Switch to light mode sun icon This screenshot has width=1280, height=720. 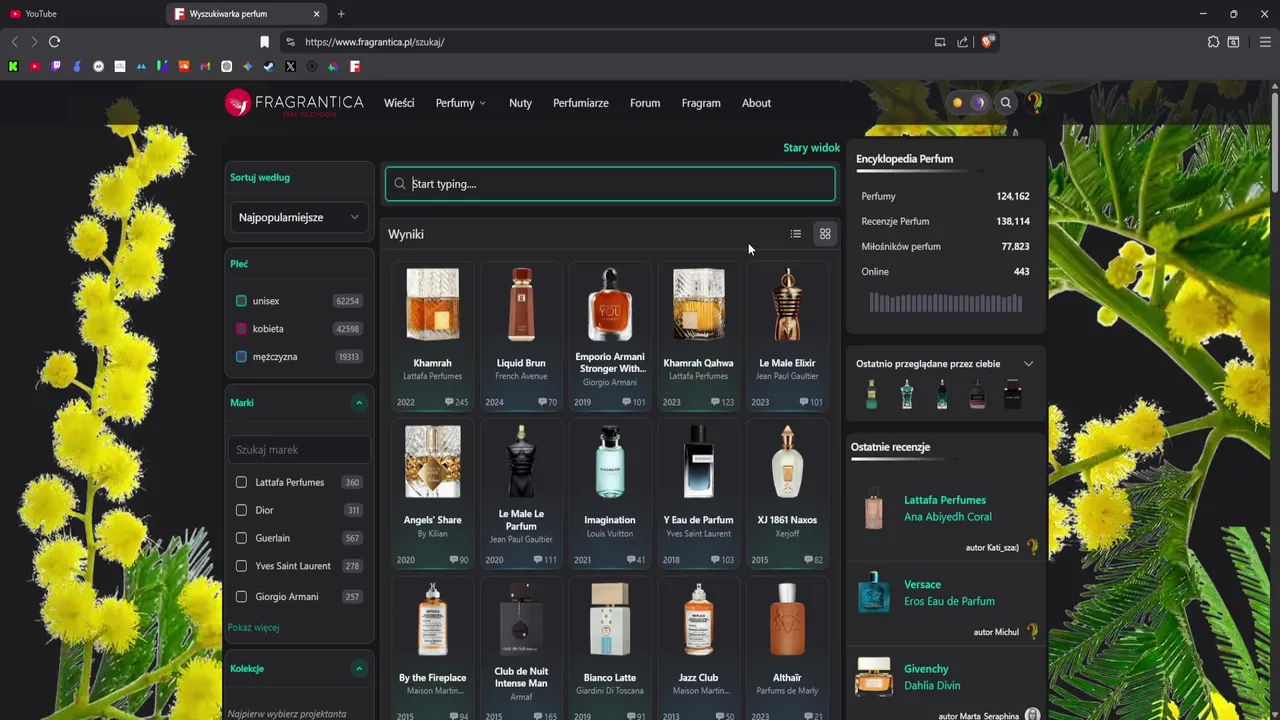click(x=958, y=103)
